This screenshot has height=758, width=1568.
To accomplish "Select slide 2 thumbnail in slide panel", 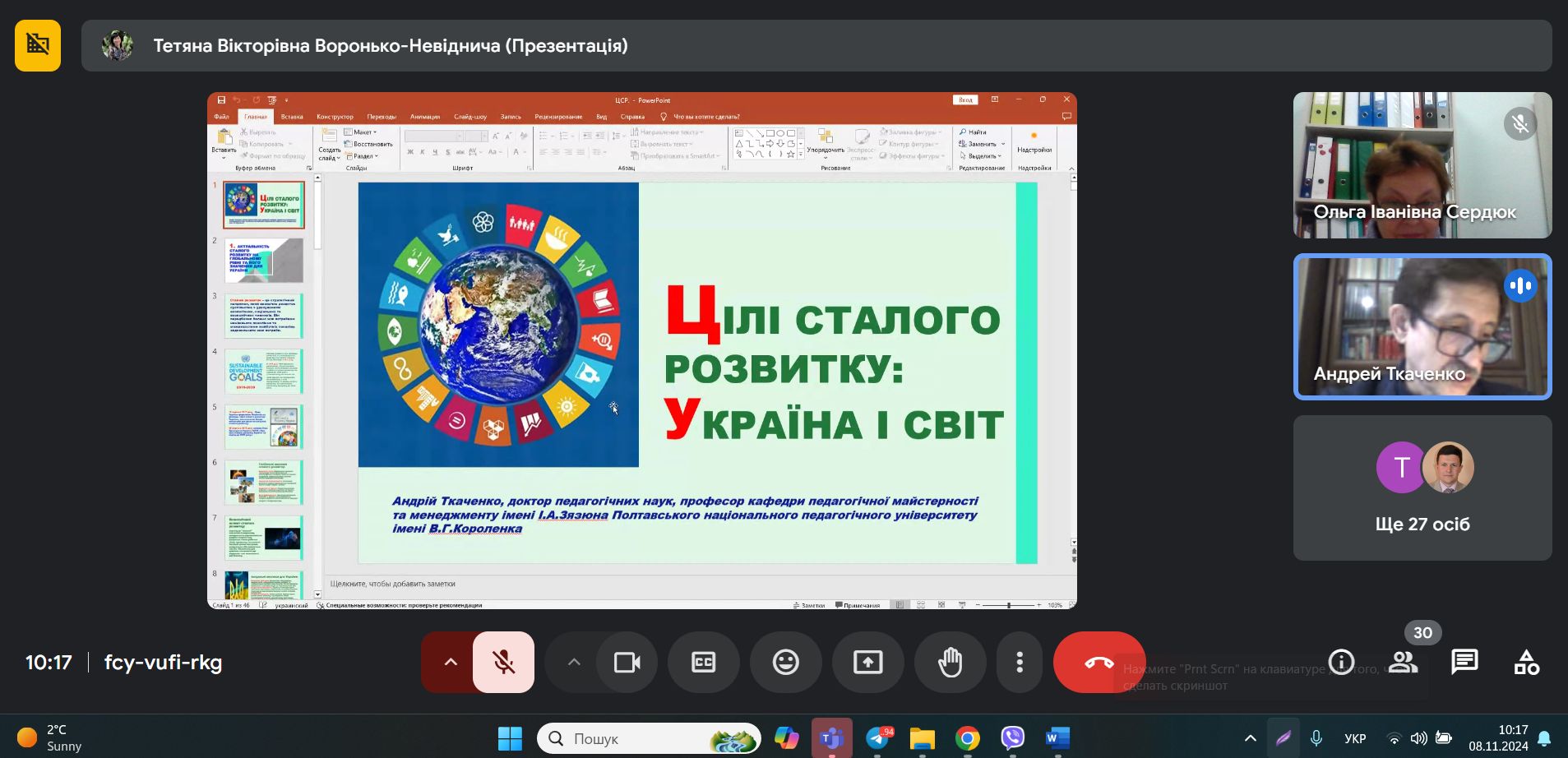I will pyautogui.click(x=264, y=260).
